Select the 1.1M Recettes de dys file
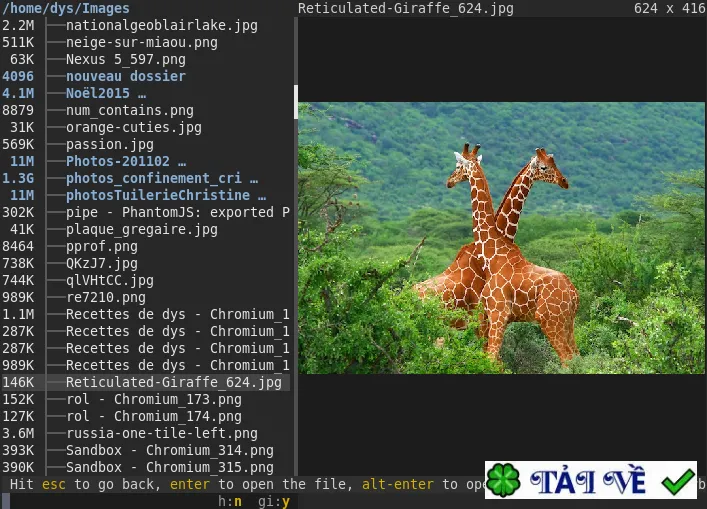 click(178, 314)
